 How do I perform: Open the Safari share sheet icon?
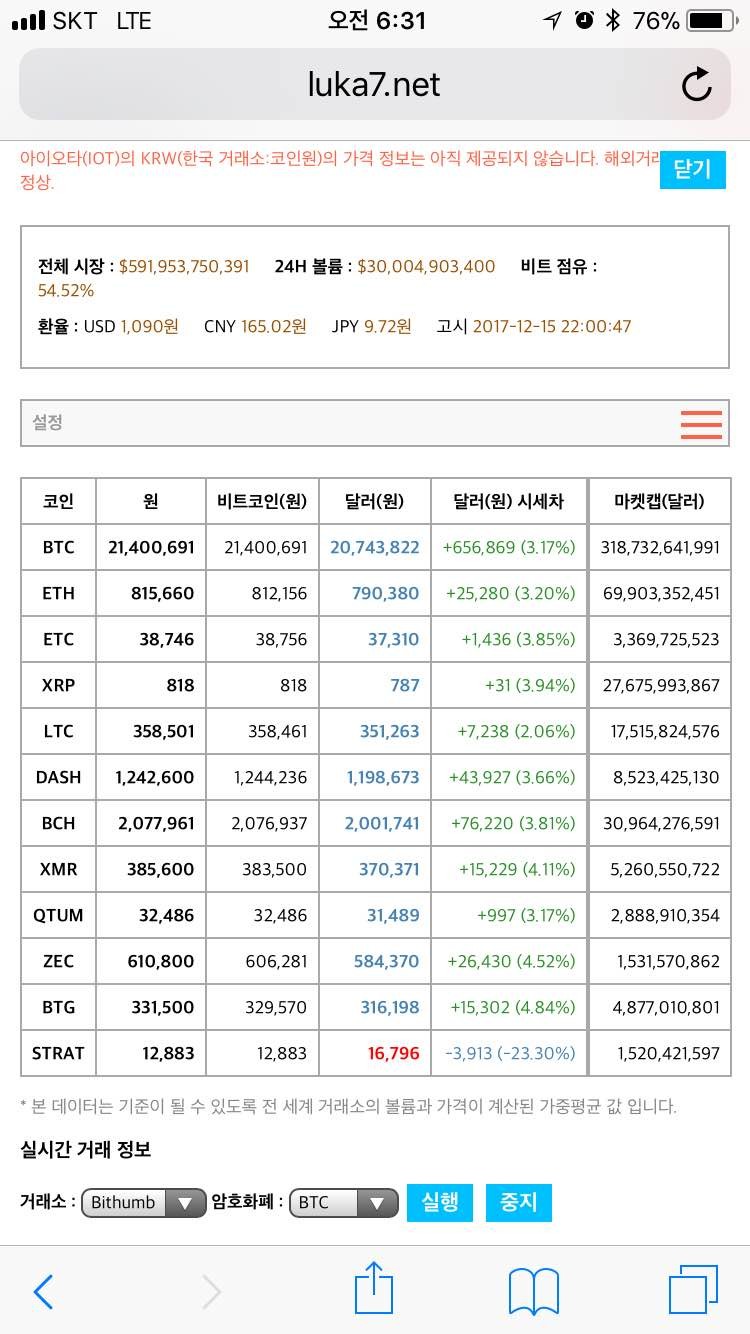click(x=374, y=1289)
